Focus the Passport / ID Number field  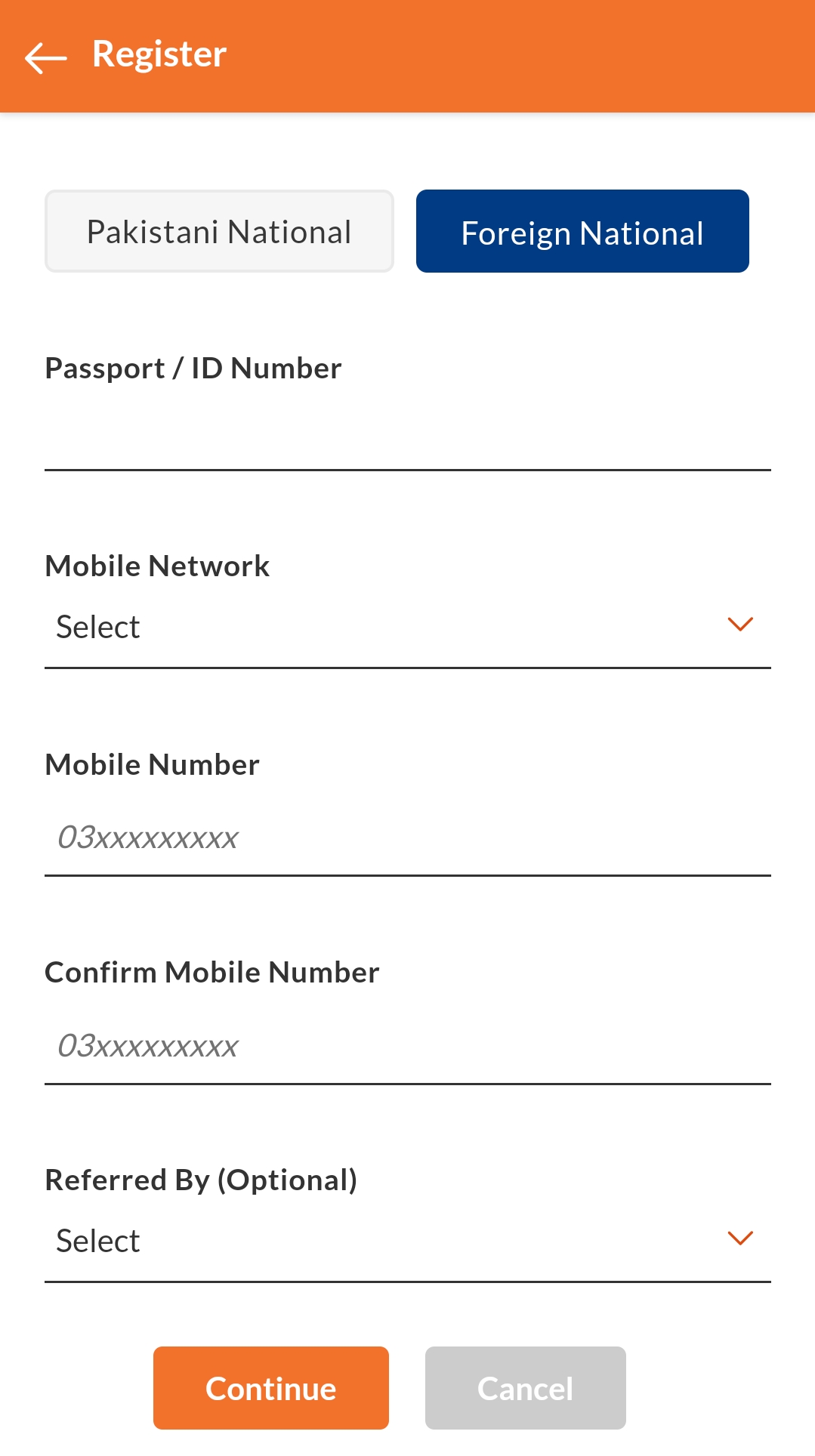click(x=407, y=435)
